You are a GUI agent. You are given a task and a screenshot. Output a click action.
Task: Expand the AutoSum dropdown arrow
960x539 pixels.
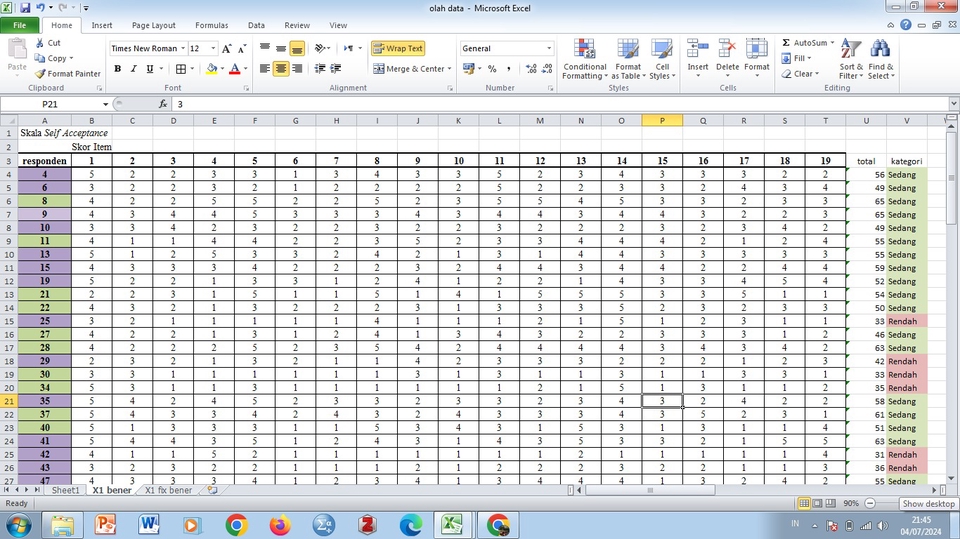(x=832, y=43)
